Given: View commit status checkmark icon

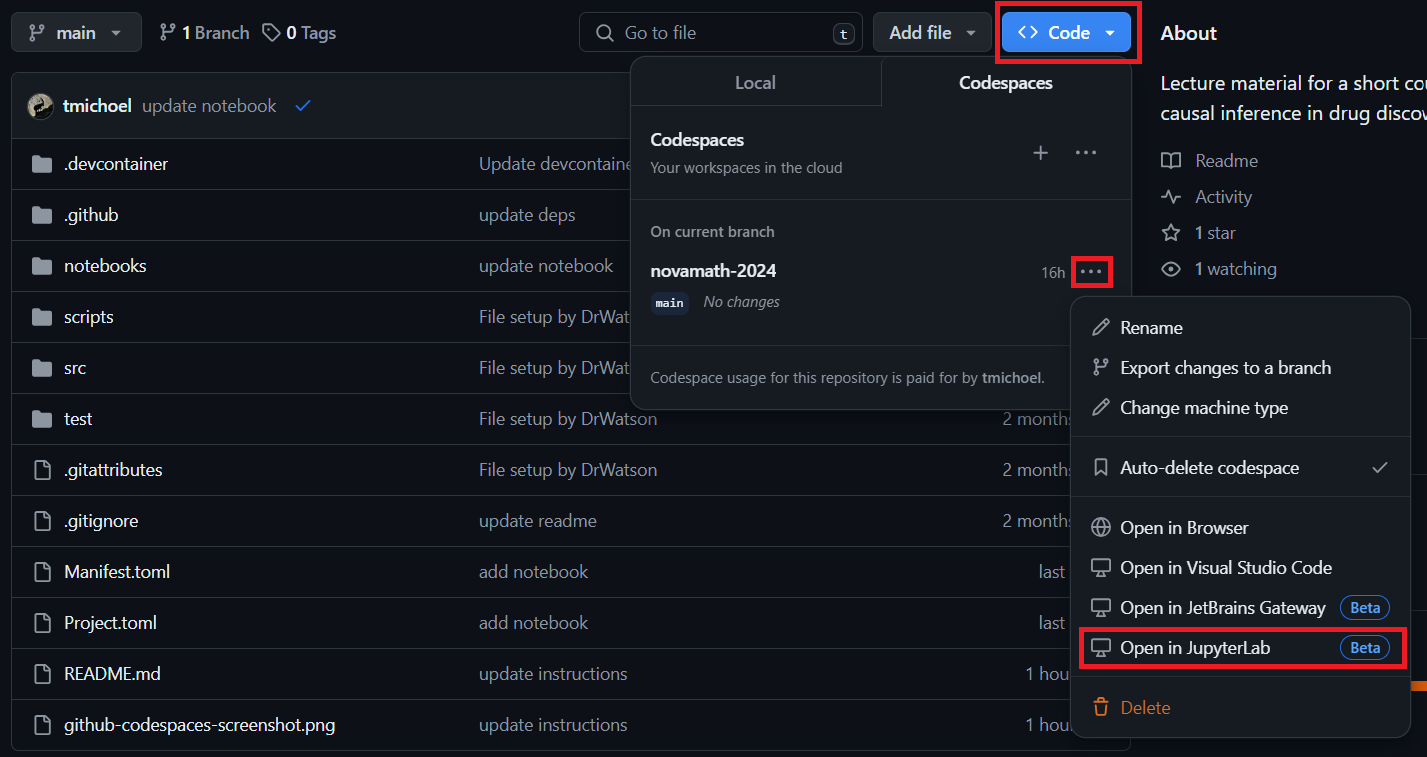Looking at the screenshot, I should (303, 106).
